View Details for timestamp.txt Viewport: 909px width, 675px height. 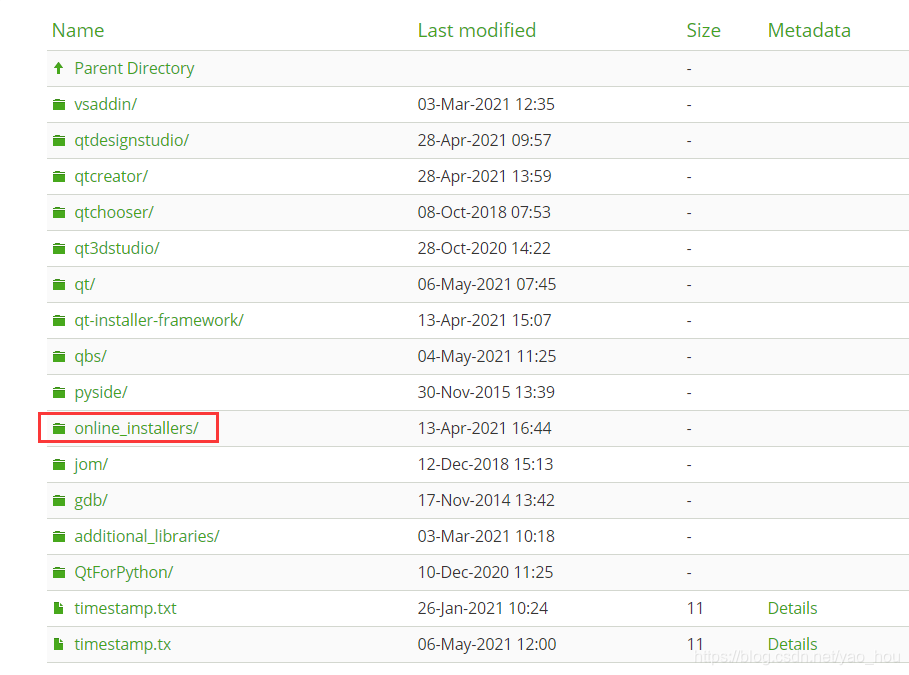792,608
